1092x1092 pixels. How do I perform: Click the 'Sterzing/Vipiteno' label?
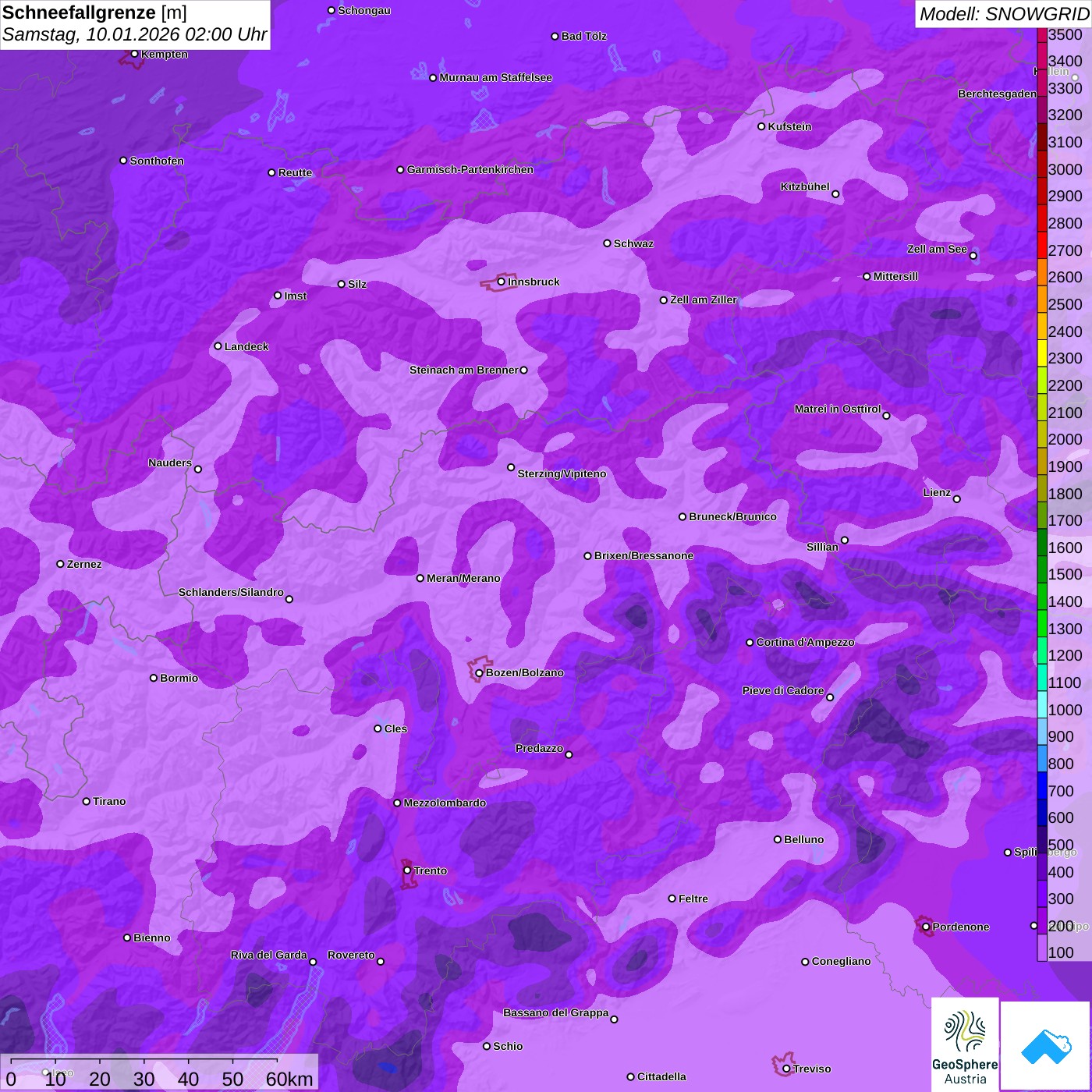pos(562,473)
